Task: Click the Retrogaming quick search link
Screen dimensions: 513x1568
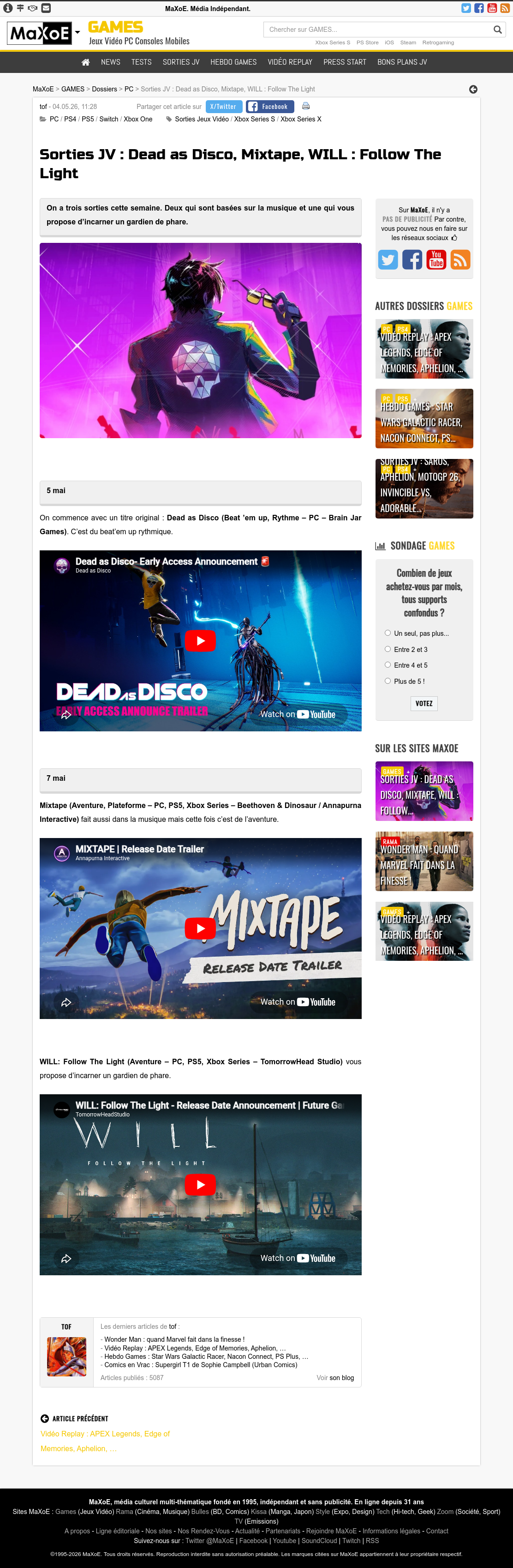Action: (437, 42)
